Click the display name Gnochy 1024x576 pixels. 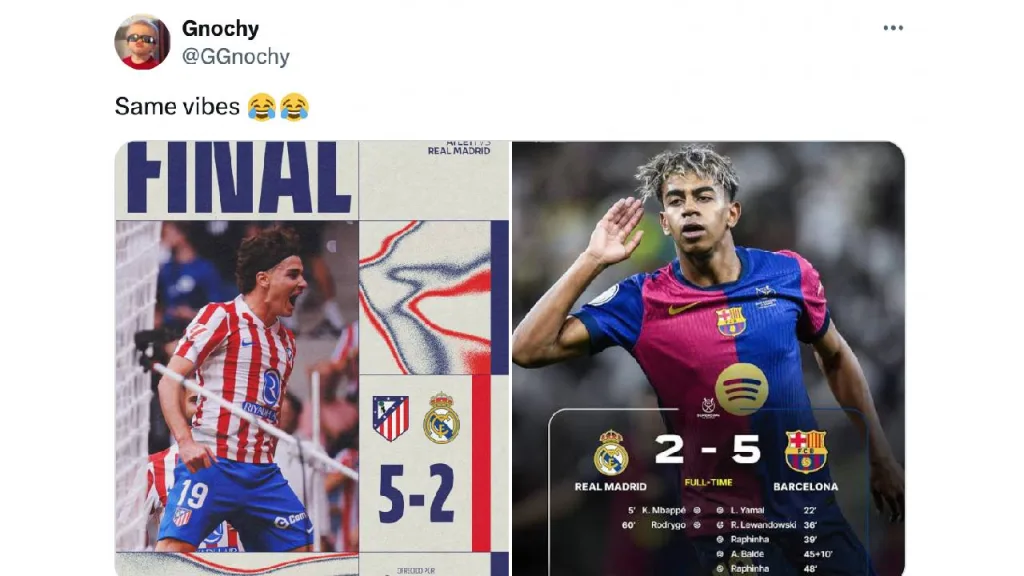[x=220, y=29]
